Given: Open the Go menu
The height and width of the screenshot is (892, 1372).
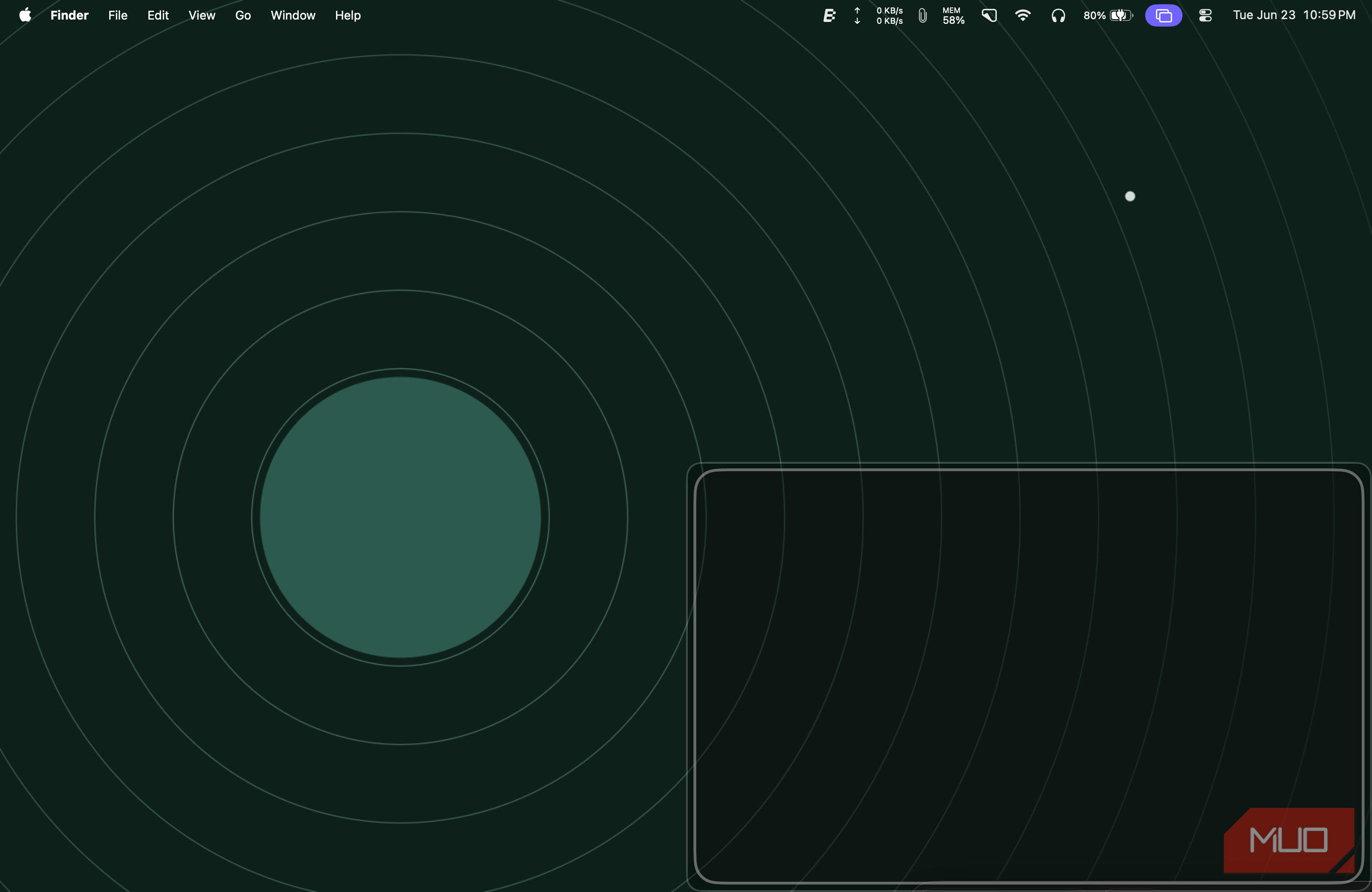Looking at the screenshot, I should (243, 15).
